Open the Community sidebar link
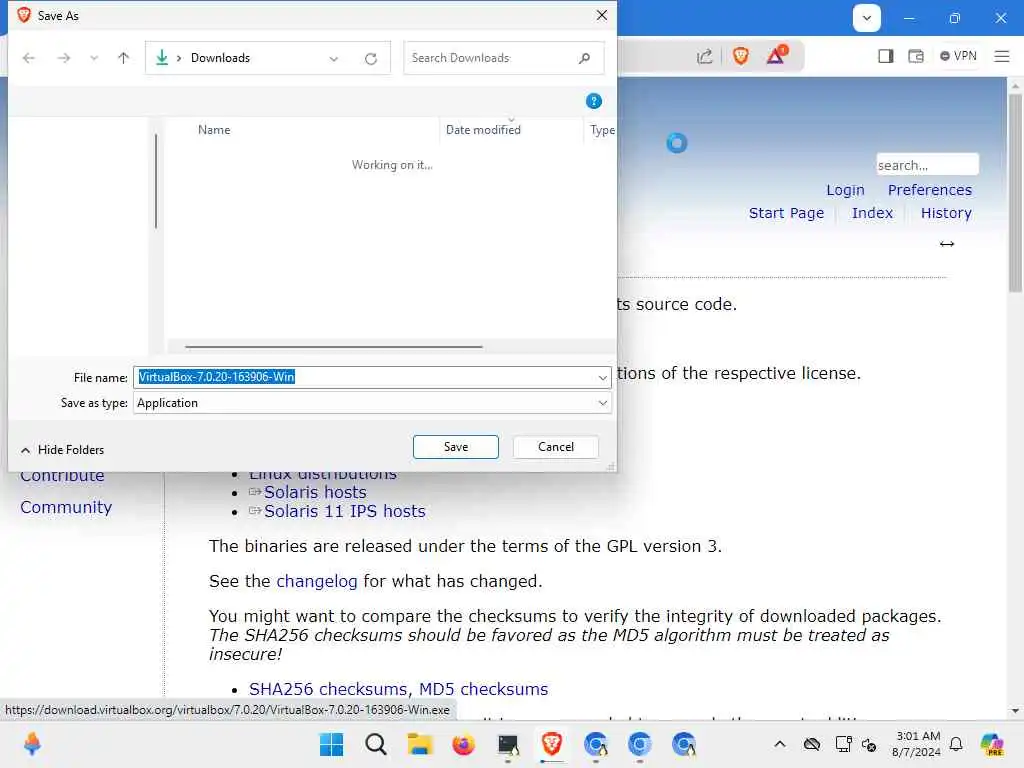The width and height of the screenshot is (1024, 768). click(66, 507)
